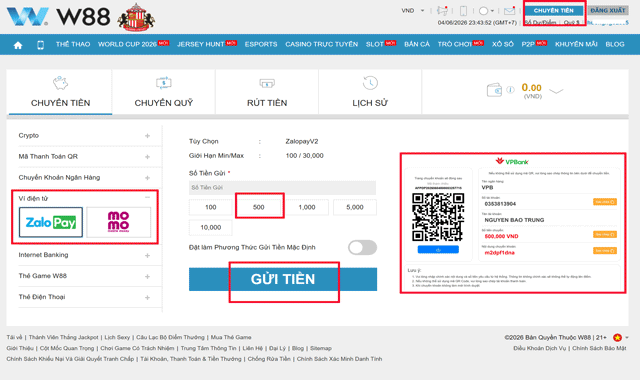Viewport: 640px width, 380px height.
Task: Open Chống Rửa Tiền footer link
Action: point(269,359)
